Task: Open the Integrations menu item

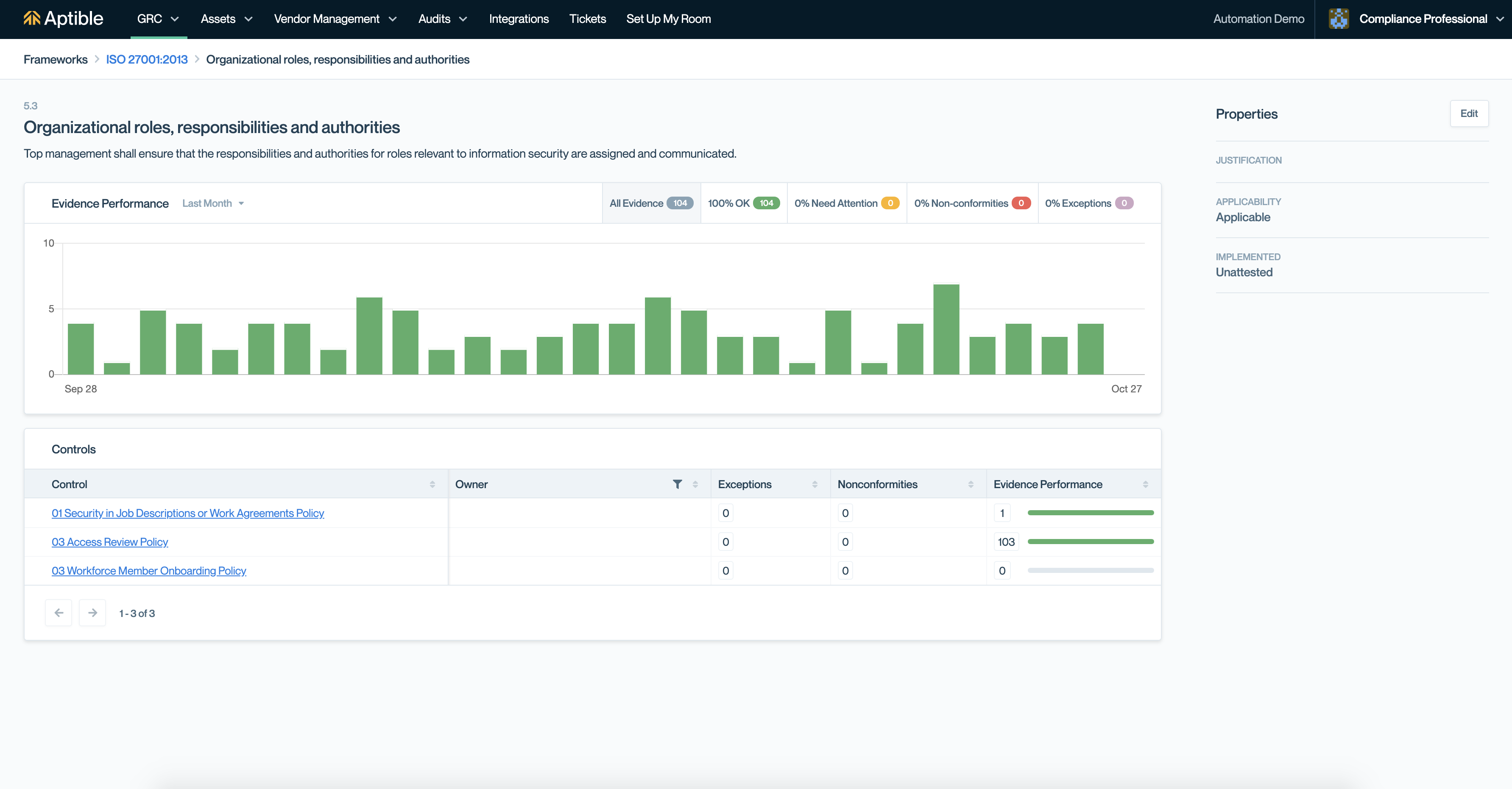Action: click(x=519, y=19)
